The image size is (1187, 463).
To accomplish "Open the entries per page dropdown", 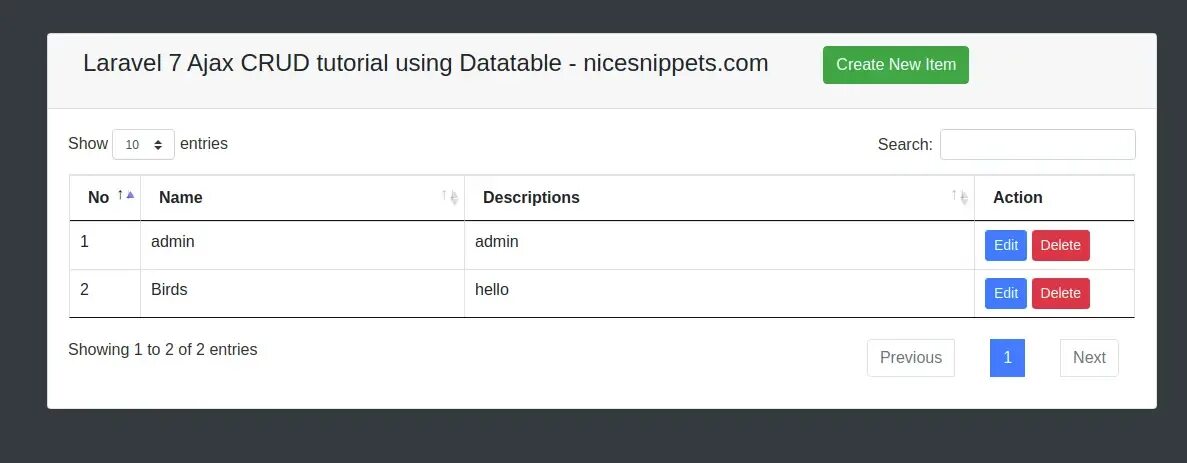I will tap(144, 144).
